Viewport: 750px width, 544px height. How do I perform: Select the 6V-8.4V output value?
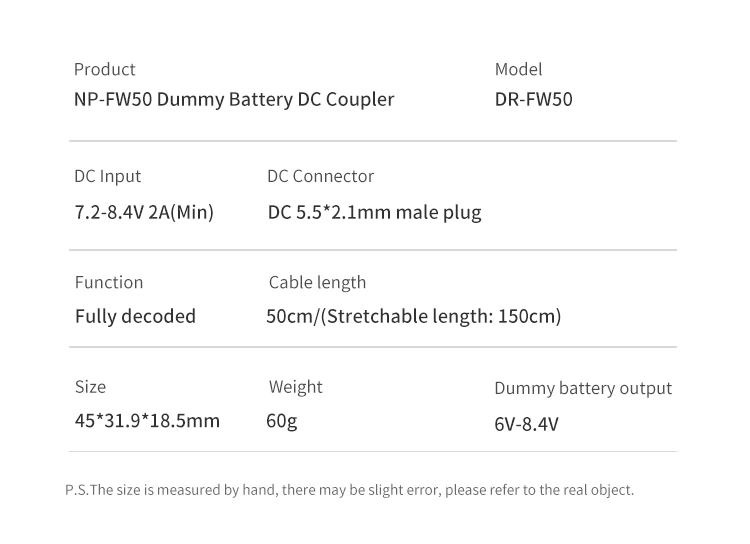[x=526, y=424]
